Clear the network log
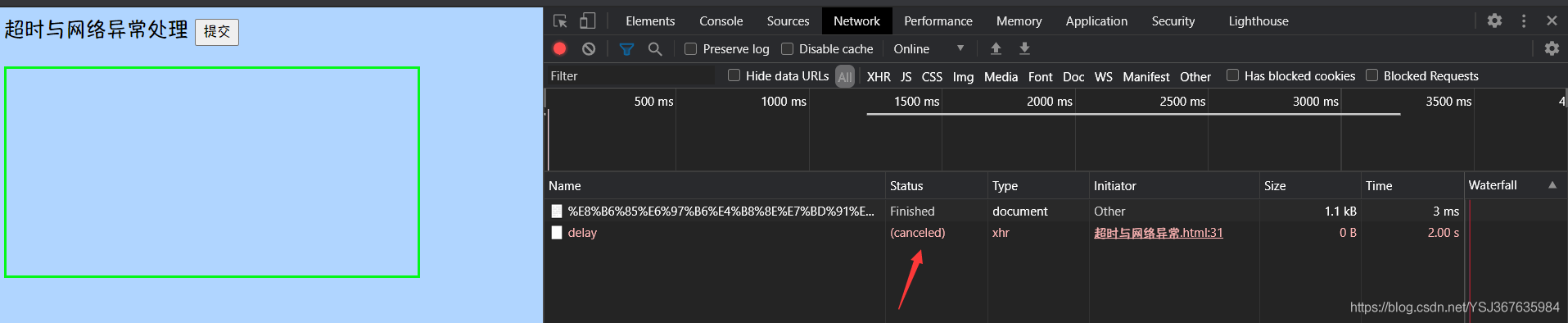Viewport: 1568px width, 323px height. point(589,49)
